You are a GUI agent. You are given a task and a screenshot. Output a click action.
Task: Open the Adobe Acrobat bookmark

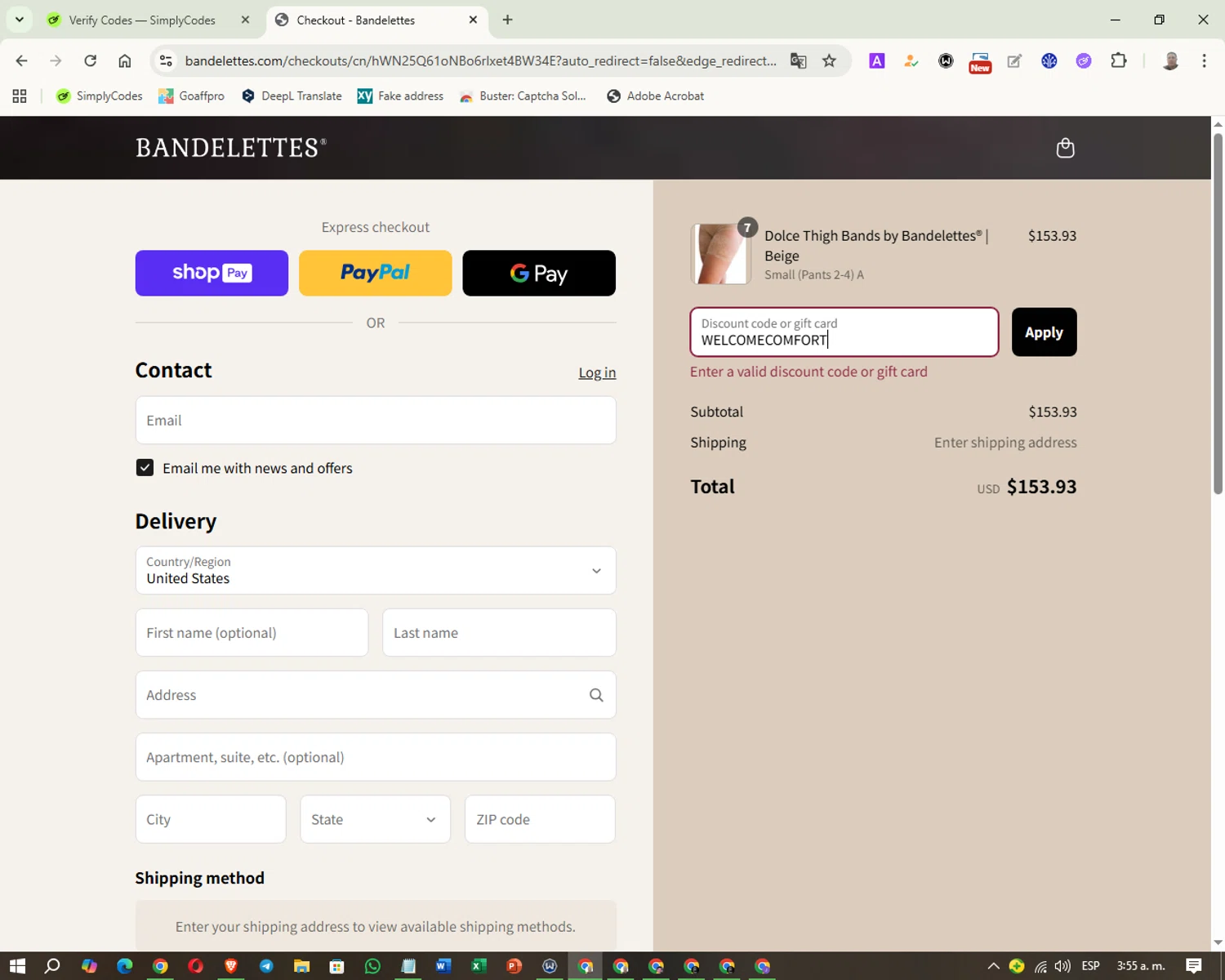coord(655,96)
